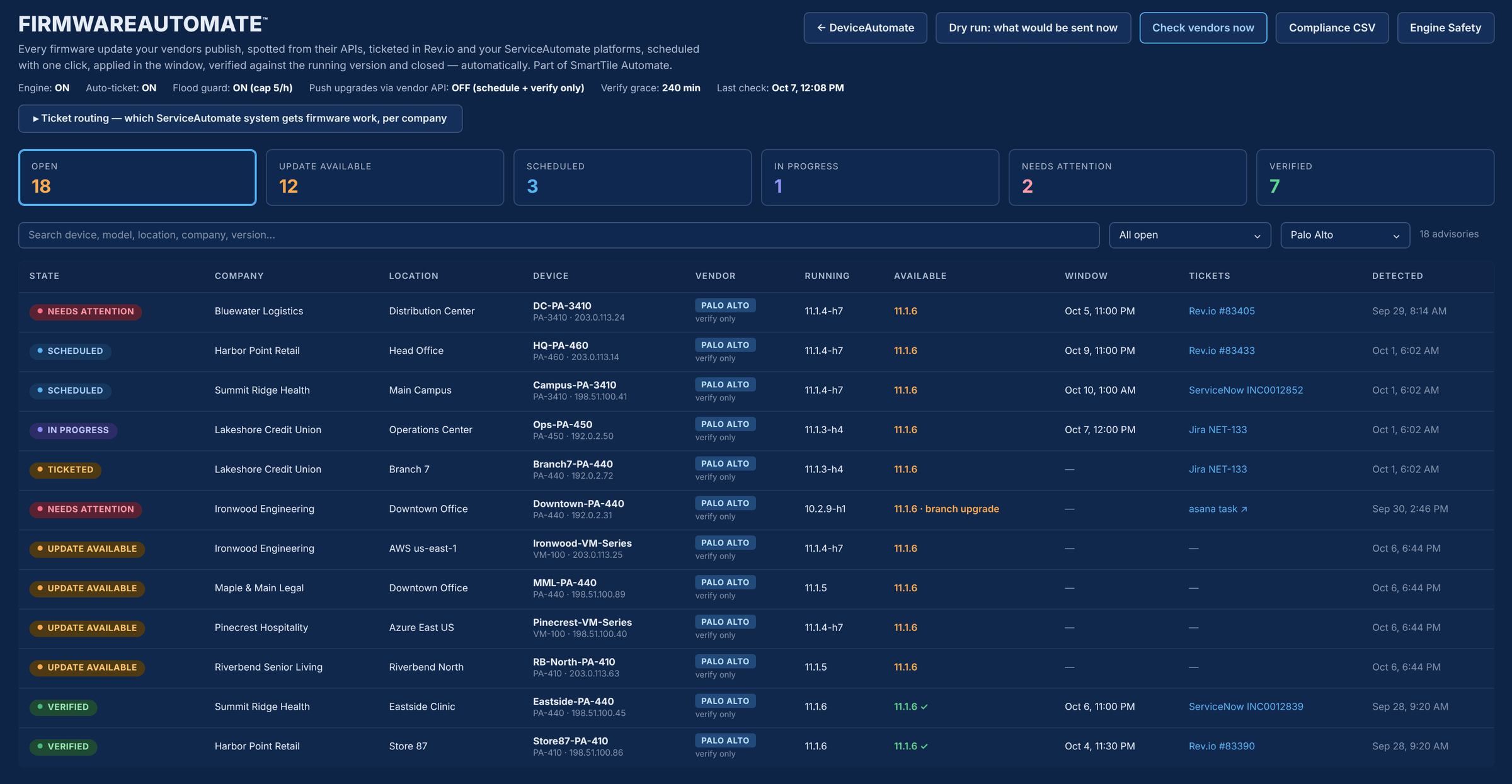Viewport: 1512px width, 784px height.
Task: Click the Detected column header
Action: [x=1397, y=276]
